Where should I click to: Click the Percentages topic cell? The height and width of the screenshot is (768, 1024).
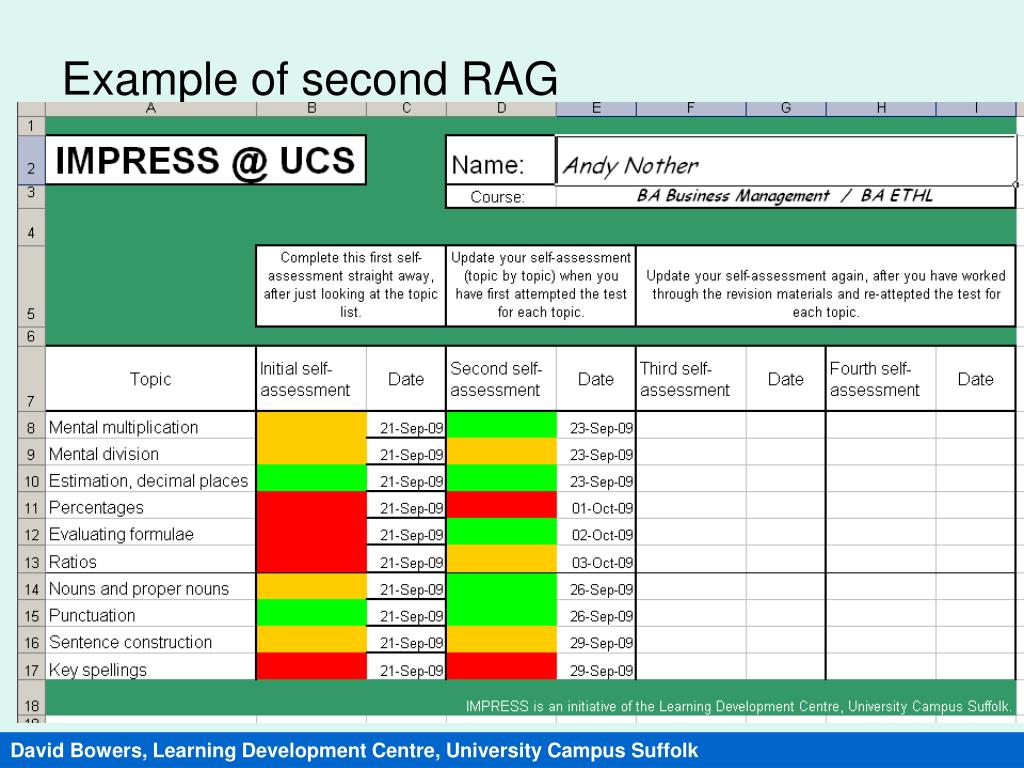[150, 507]
